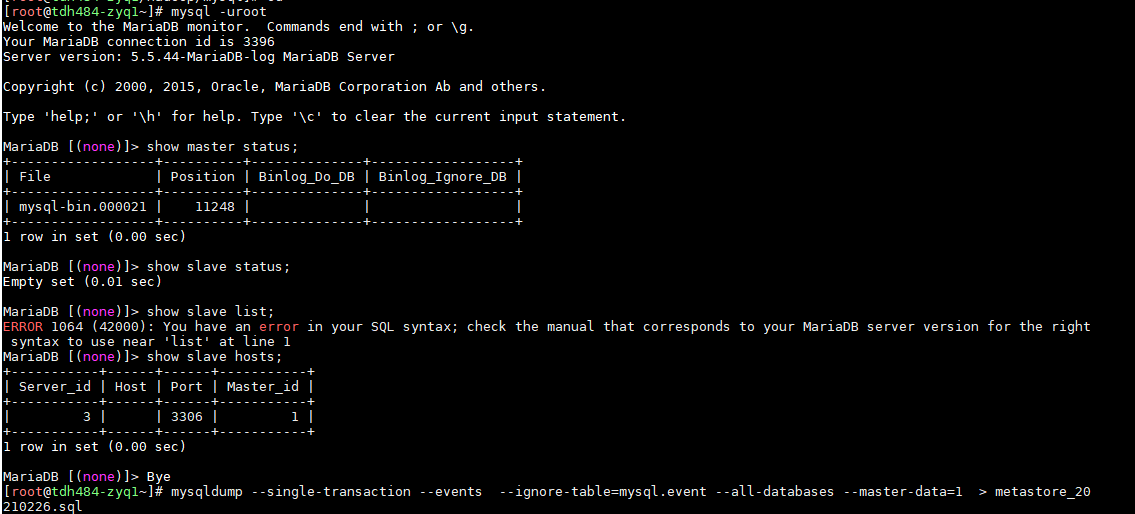
Task: Click the mysqldump command word
Action: (x=209, y=492)
